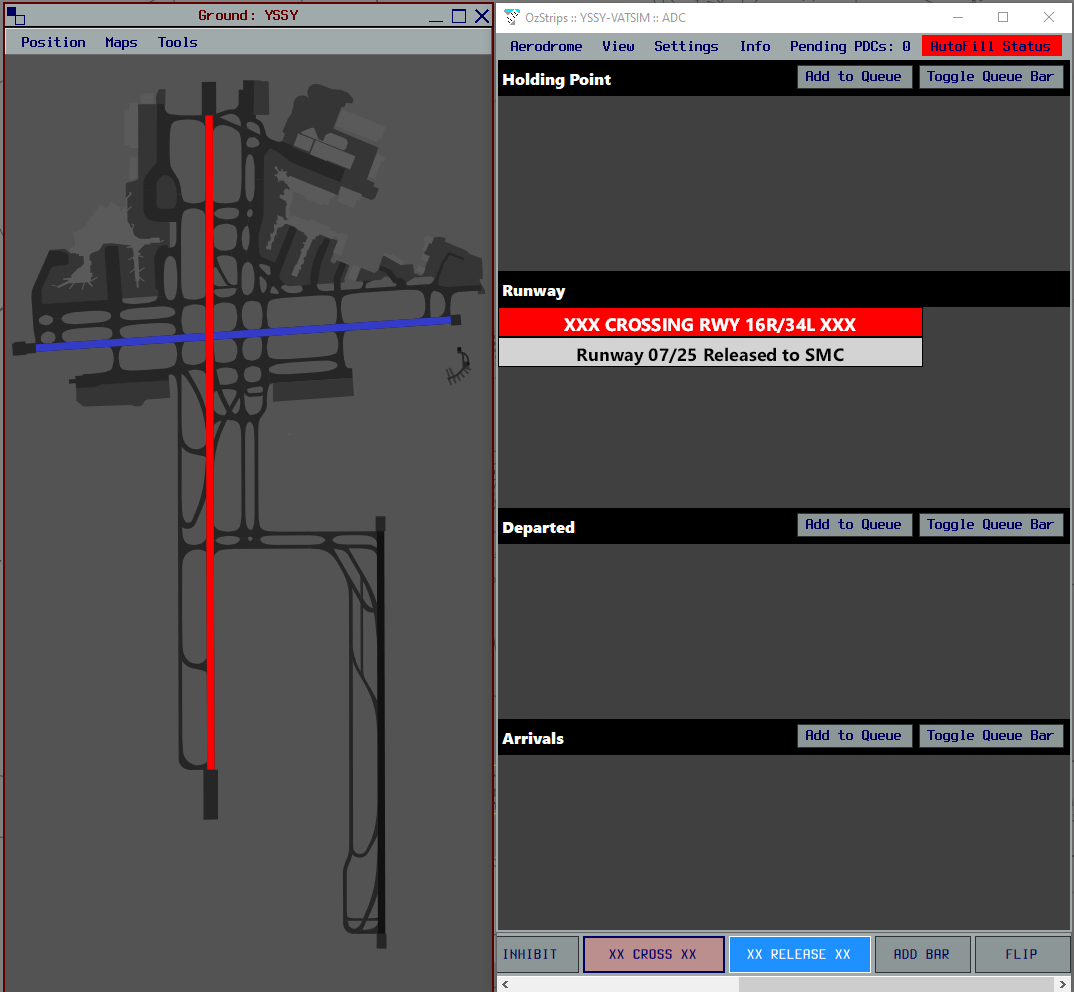Open the Position menu
The width and height of the screenshot is (1074, 992).
pos(53,42)
